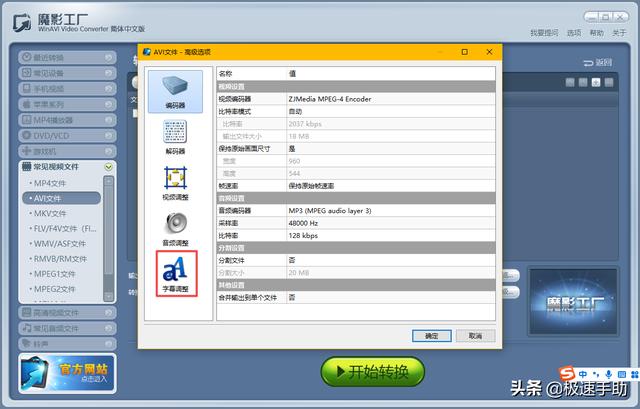
Task: Click the last small toolbar icon above file list
Action: point(609,82)
